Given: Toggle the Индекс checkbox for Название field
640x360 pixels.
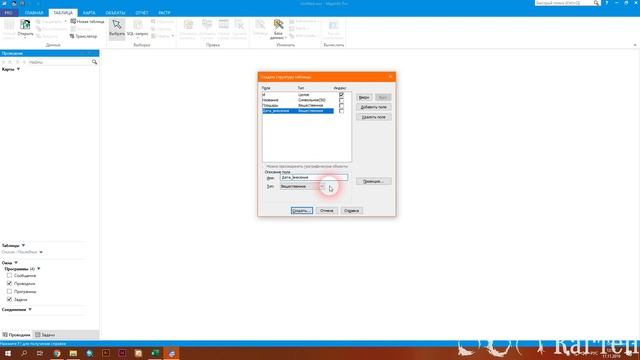Looking at the screenshot, I should (x=342, y=100).
